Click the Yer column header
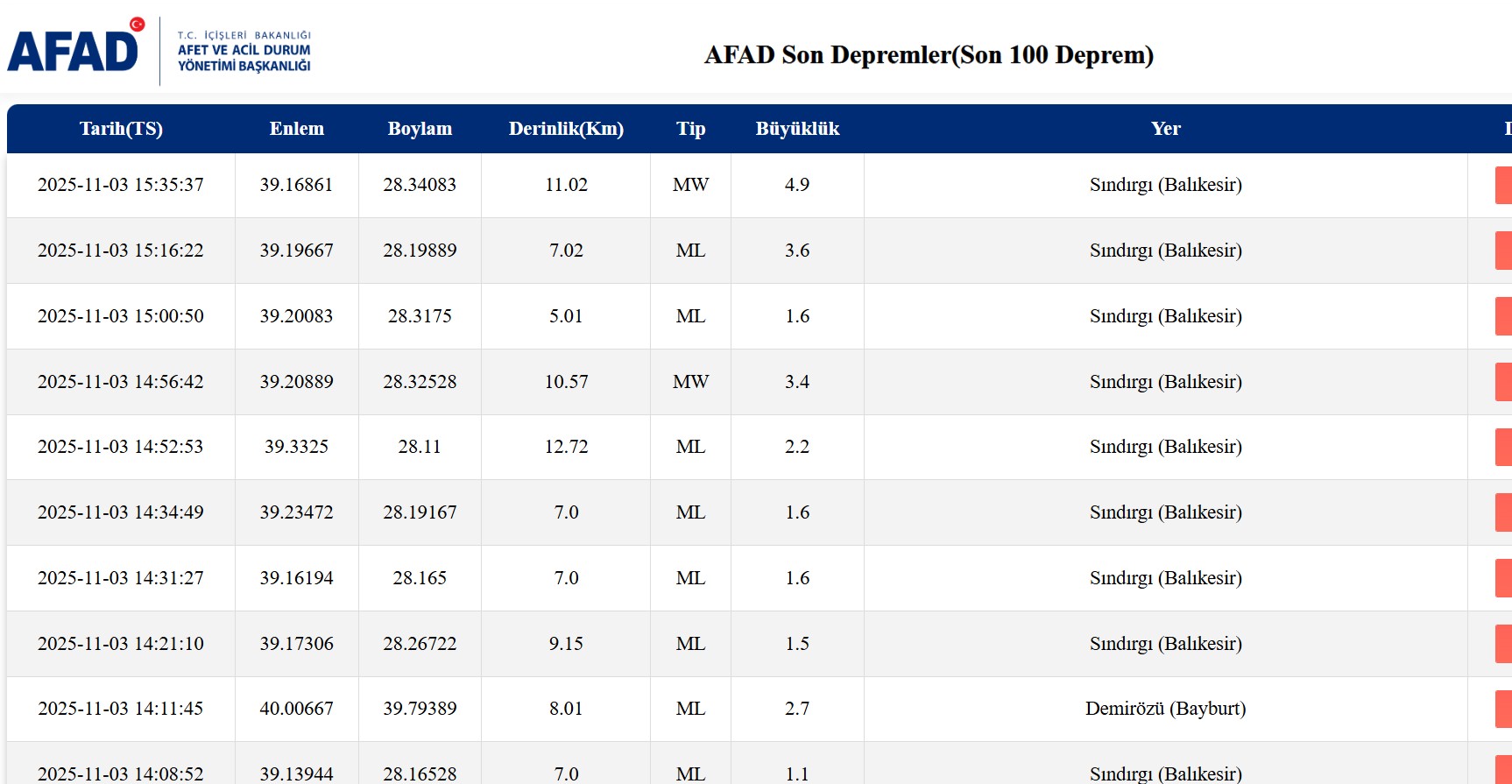The width and height of the screenshot is (1512, 784). click(x=1165, y=129)
